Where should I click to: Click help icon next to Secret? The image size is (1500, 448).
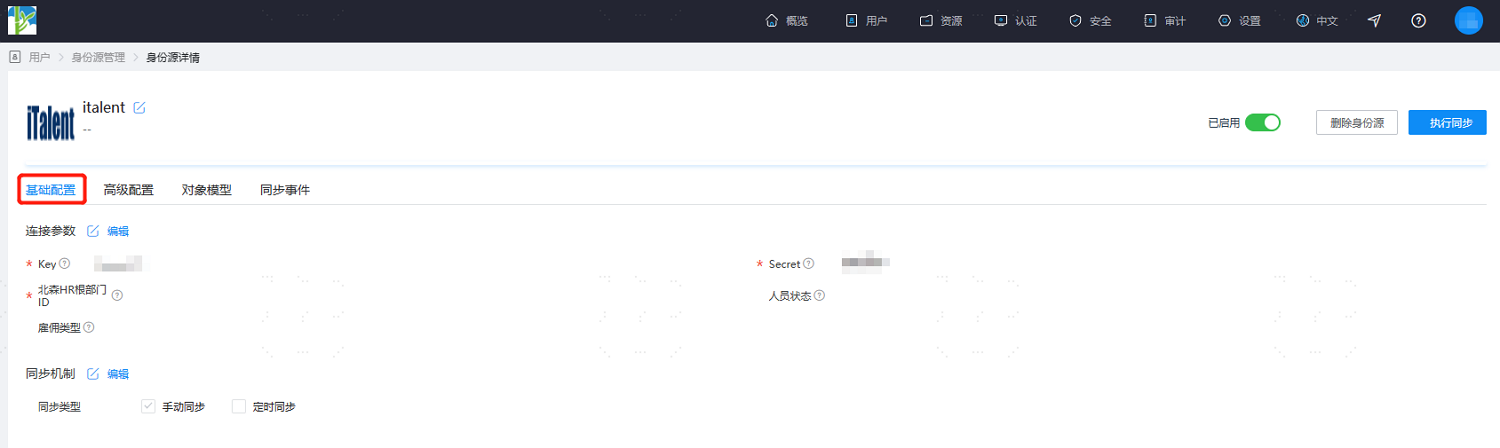[808, 264]
